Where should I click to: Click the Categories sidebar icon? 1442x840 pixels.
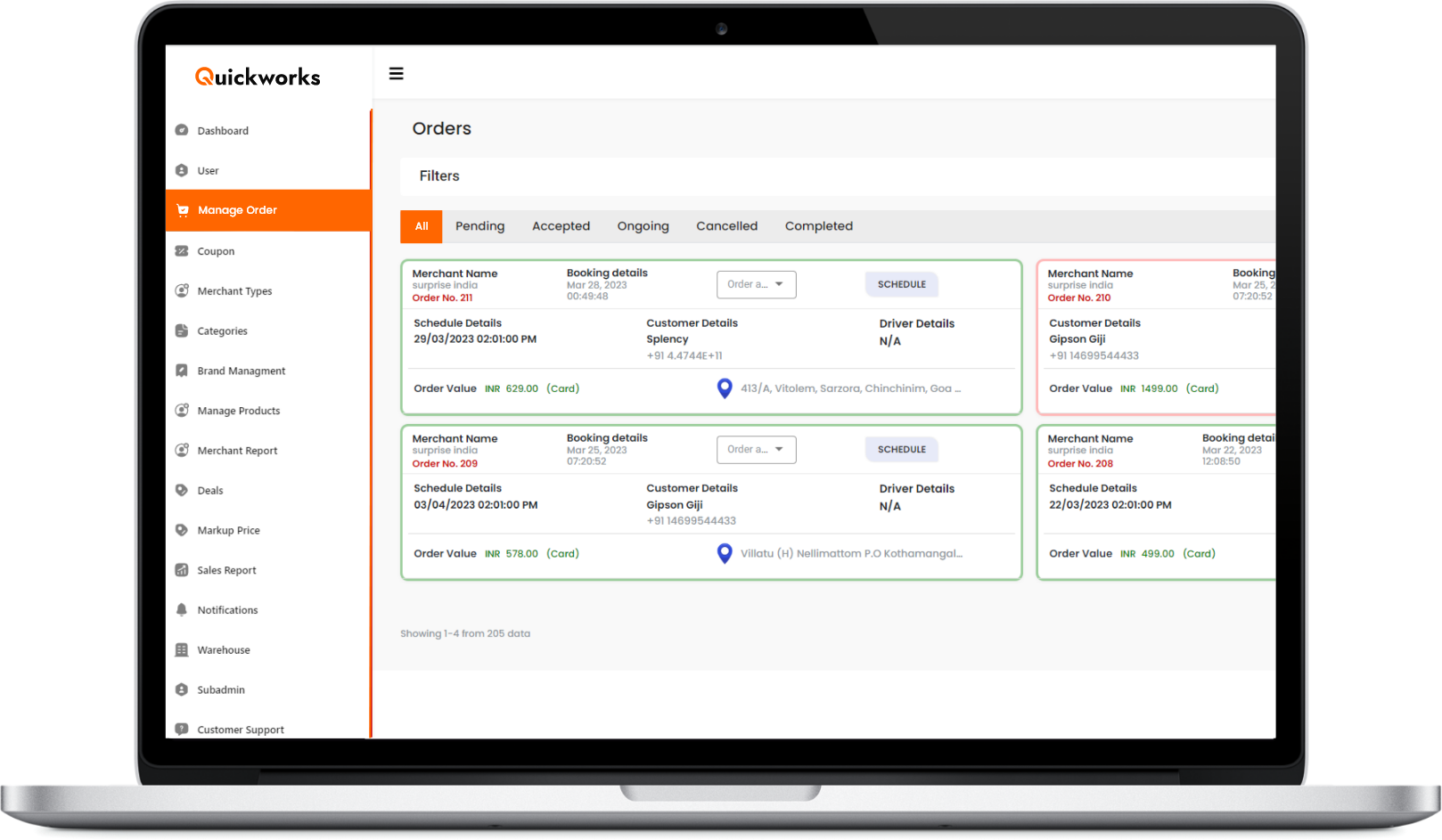(x=182, y=330)
